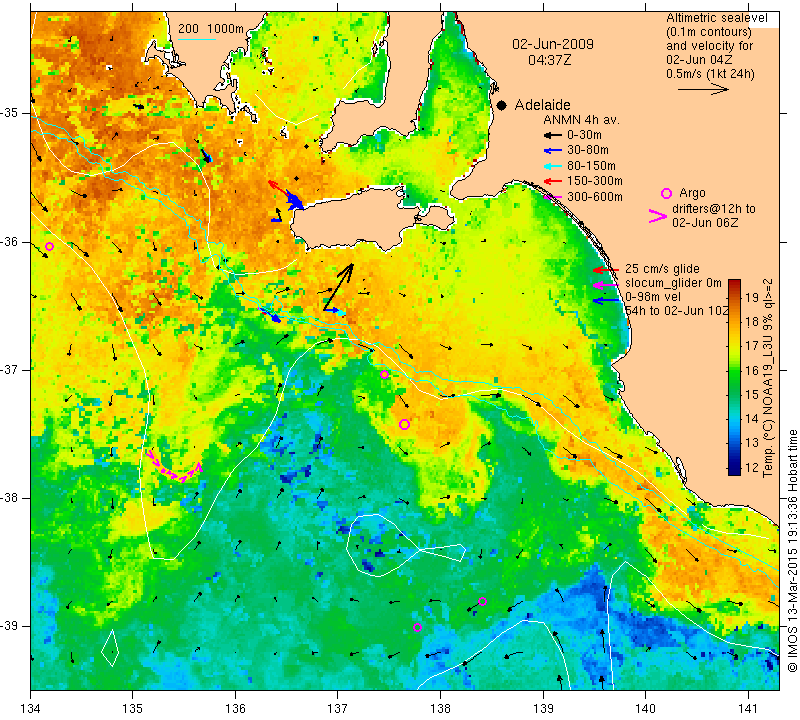Click the latitude axis label -35
The image size is (800, 720).
tap(10, 112)
